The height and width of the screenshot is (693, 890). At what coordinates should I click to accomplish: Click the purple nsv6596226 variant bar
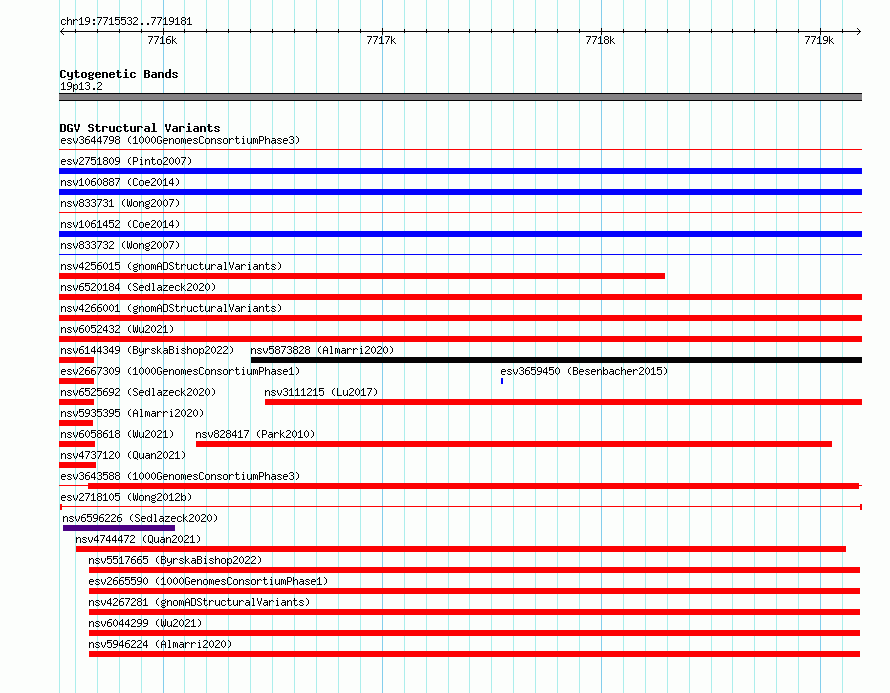coord(119,528)
